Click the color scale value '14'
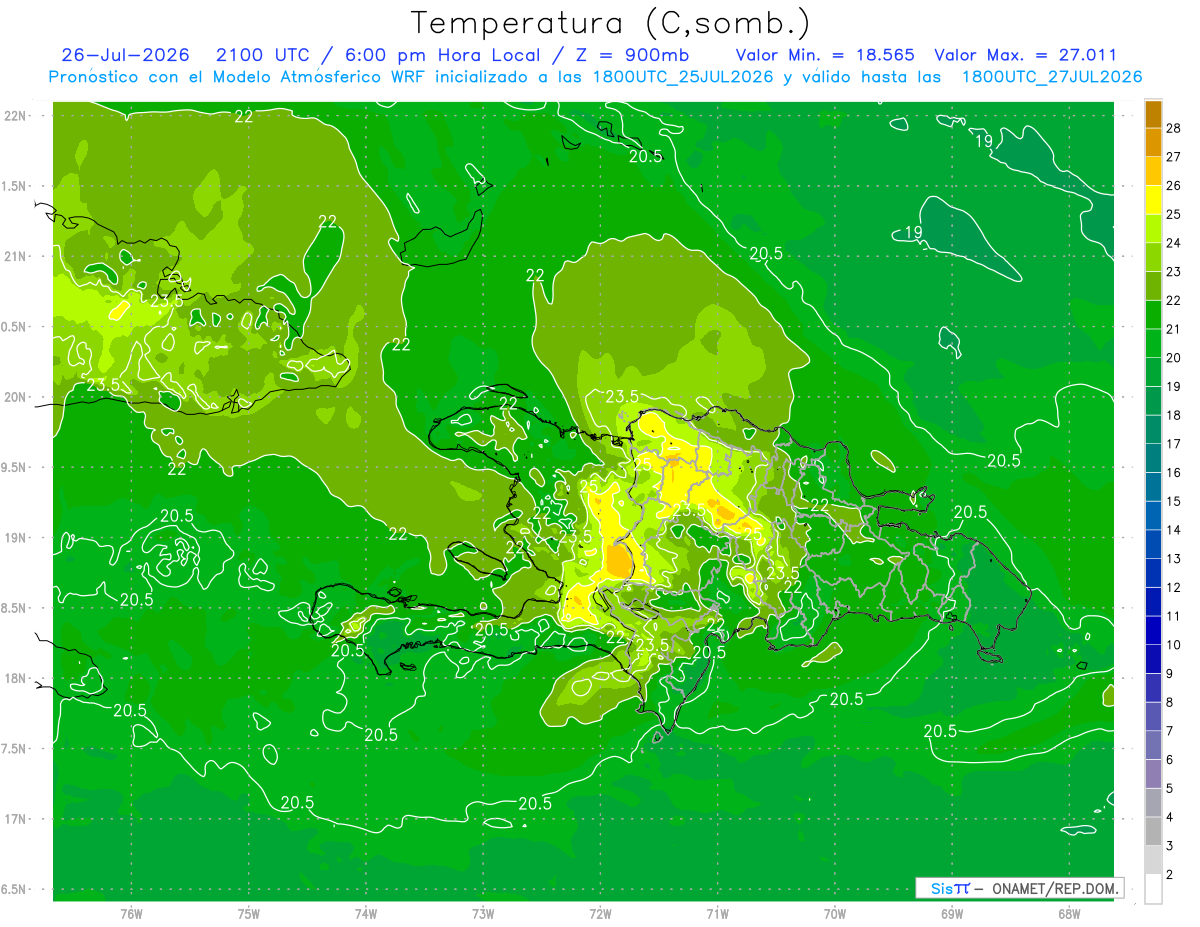This screenshot has height=927, width=1200. pos(1174,530)
